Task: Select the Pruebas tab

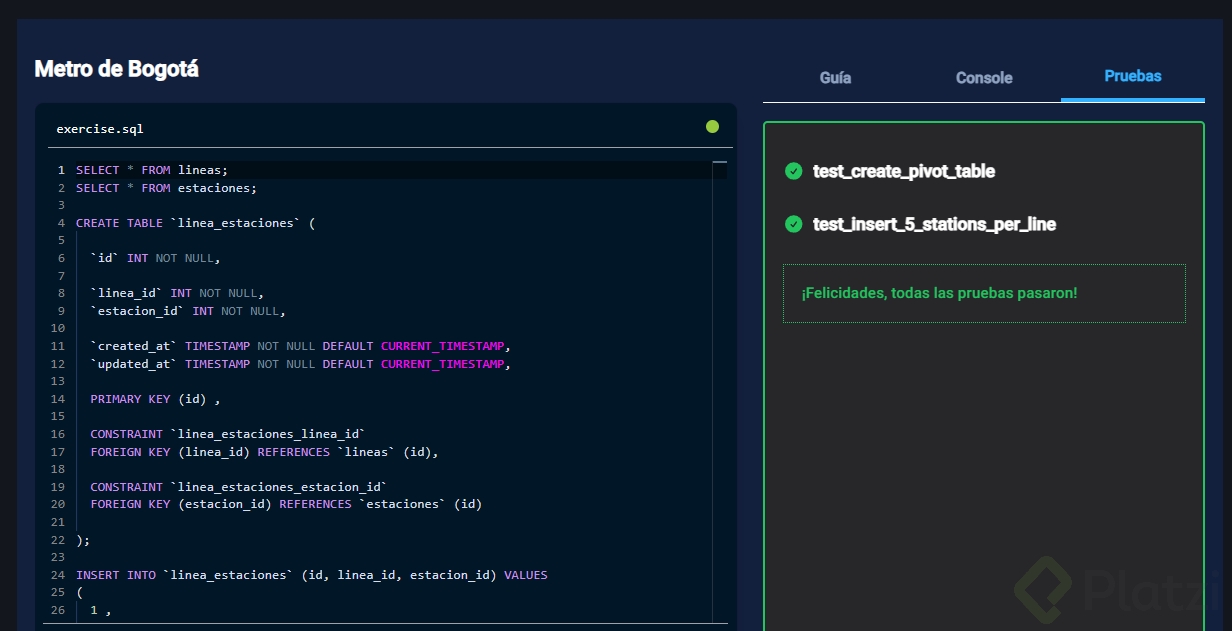Action: click(1133, 76)
